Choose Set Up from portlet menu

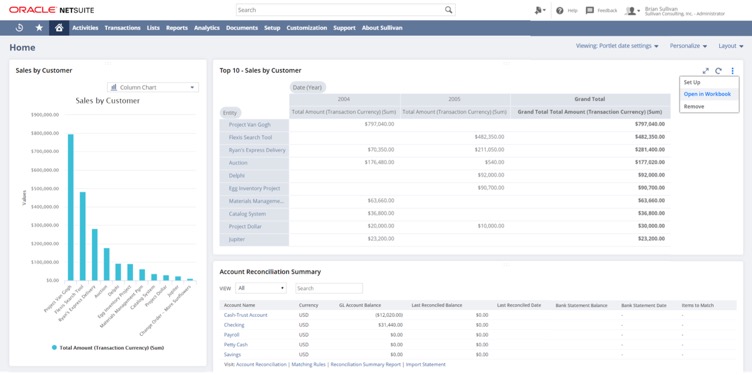coord(709,82)
